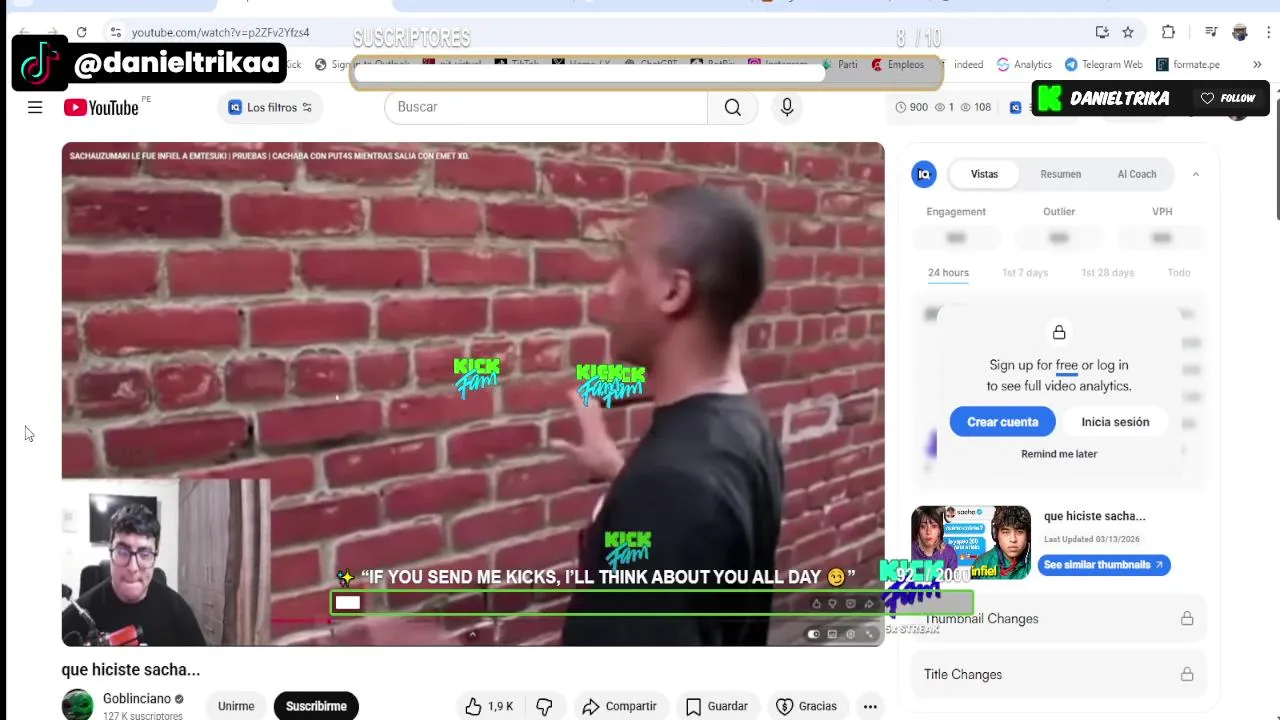The image size is (1280, 720).
Task: Select the Todo range tab
Action: (x=1179, y=273)
